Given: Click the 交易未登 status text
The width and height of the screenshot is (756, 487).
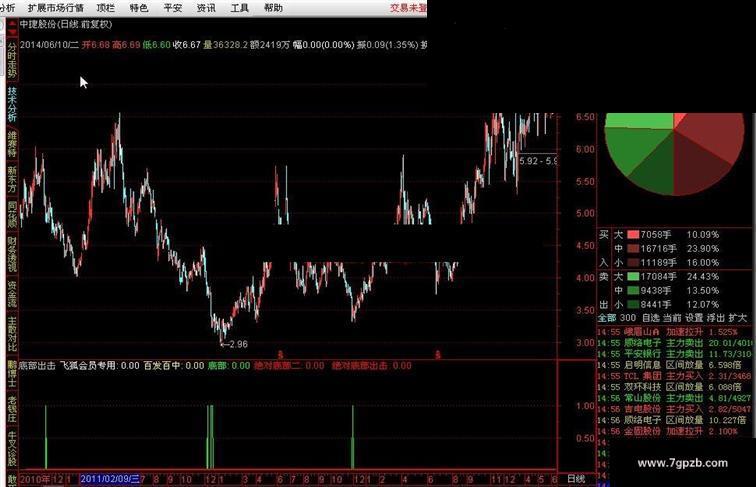Looking at the screenshot, I should tap(408, 8).
